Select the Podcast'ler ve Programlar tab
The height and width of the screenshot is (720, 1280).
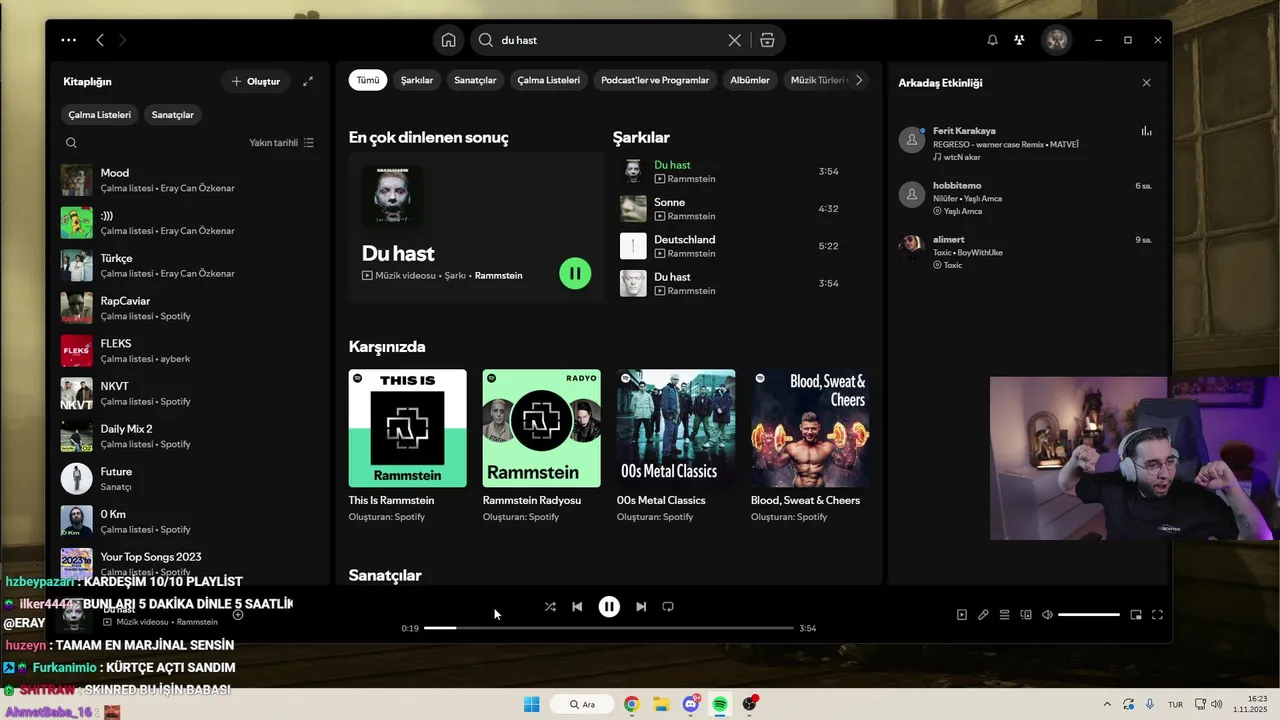[655, 80]
